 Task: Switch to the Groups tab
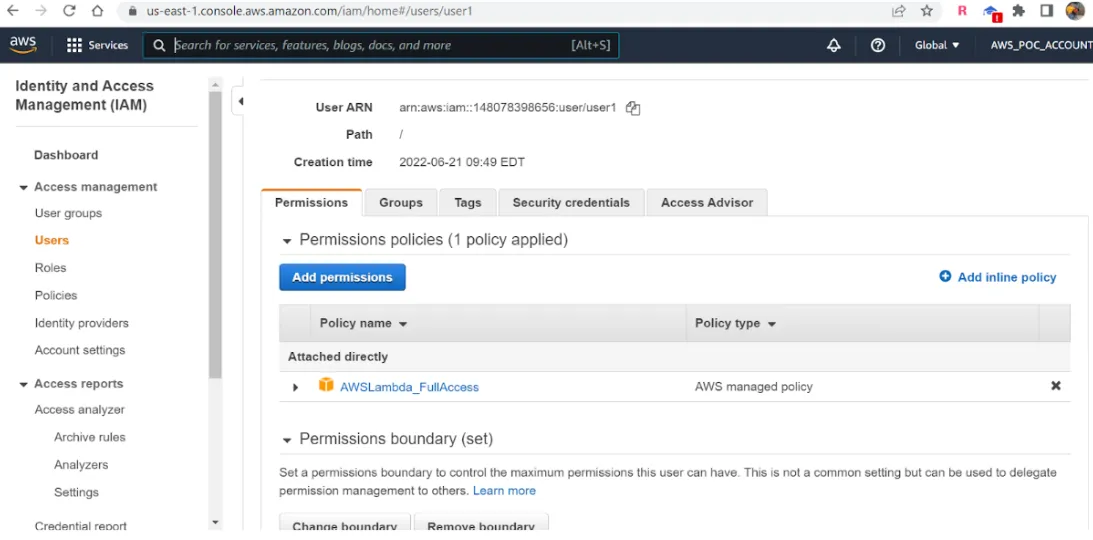point(401,202)
